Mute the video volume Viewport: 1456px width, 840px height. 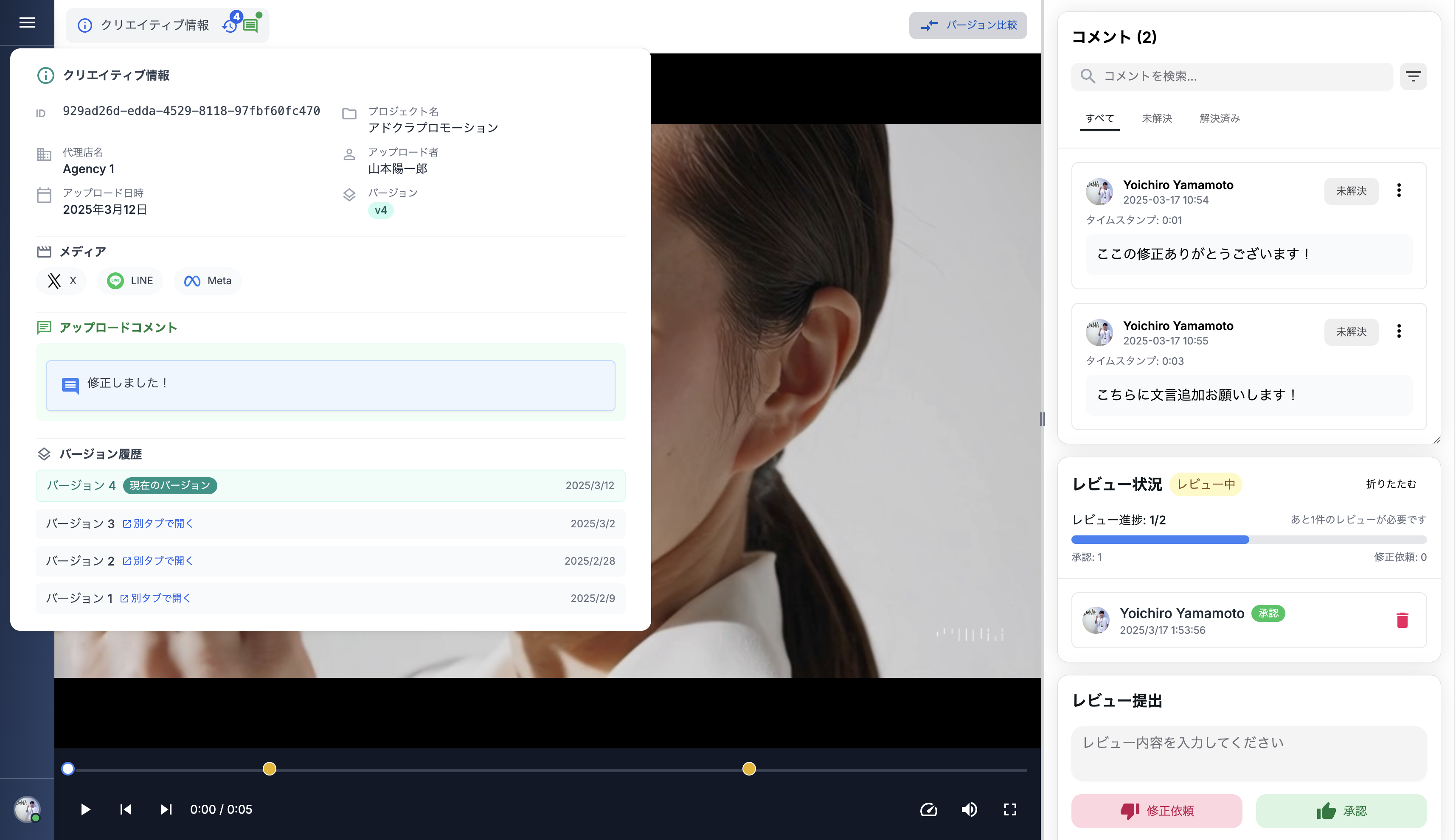tap(969, 809)
